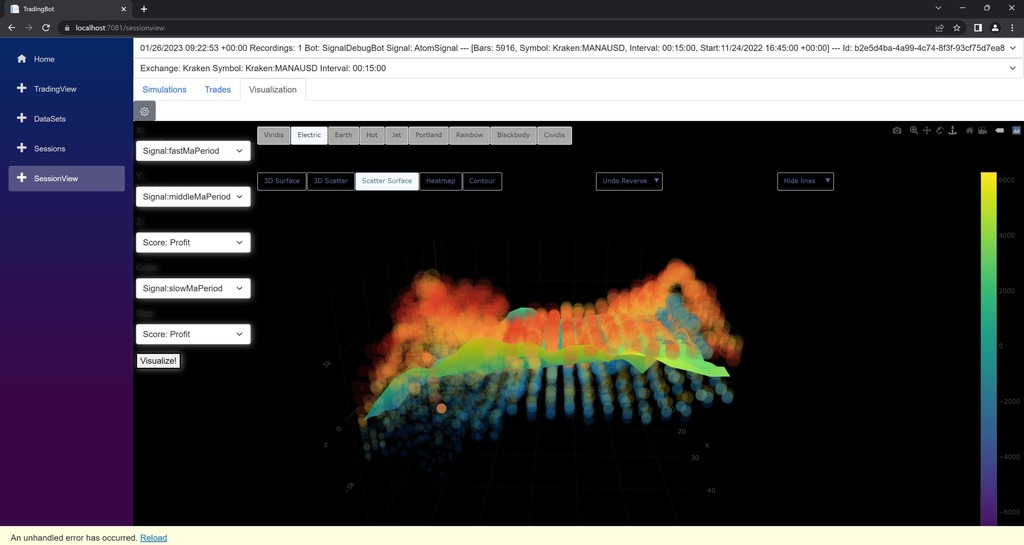Screen dimensions: 1024x545
Task: Select the Viridis color scale
Action: 274,135
